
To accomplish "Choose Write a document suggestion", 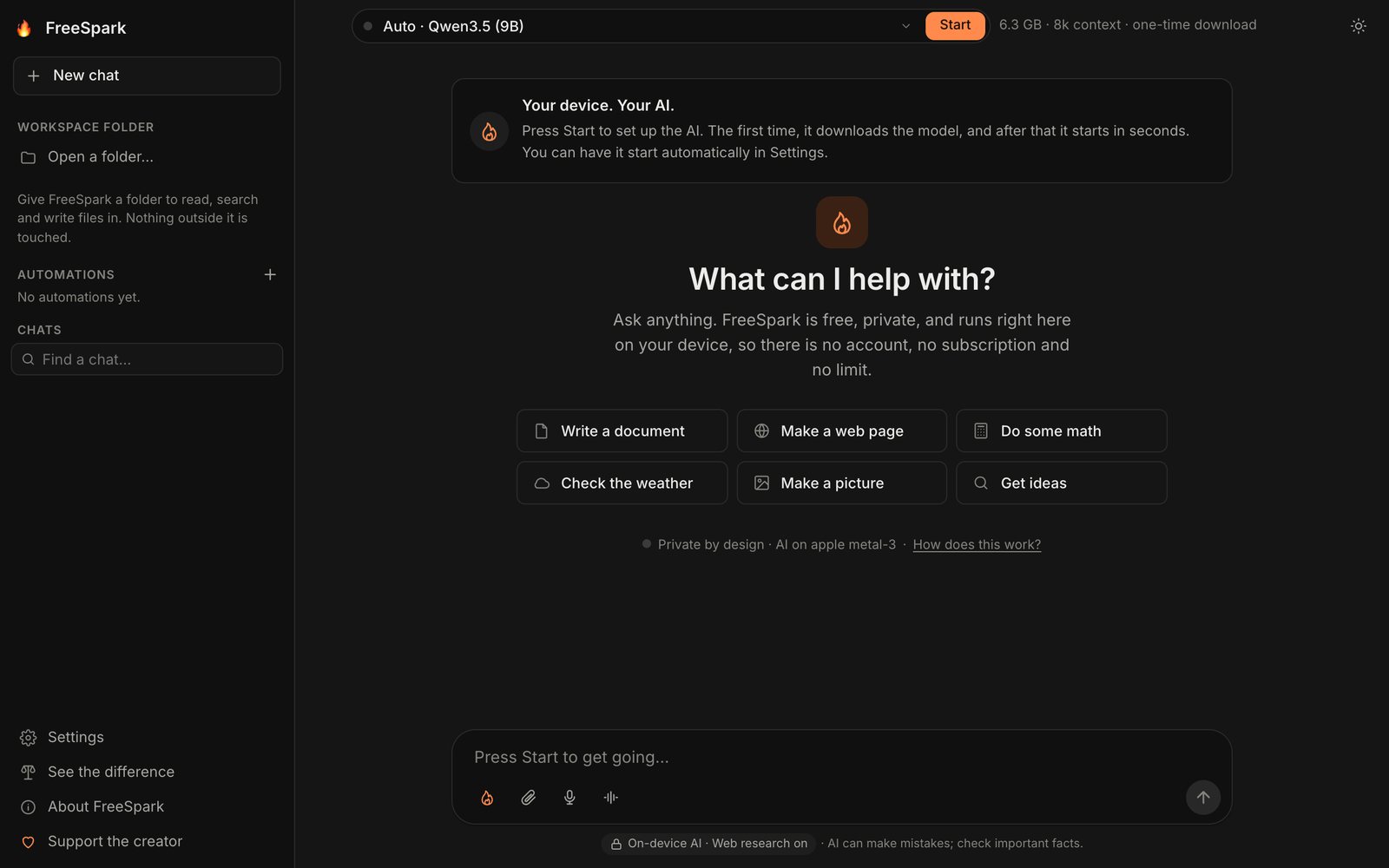I will point(622,431).
